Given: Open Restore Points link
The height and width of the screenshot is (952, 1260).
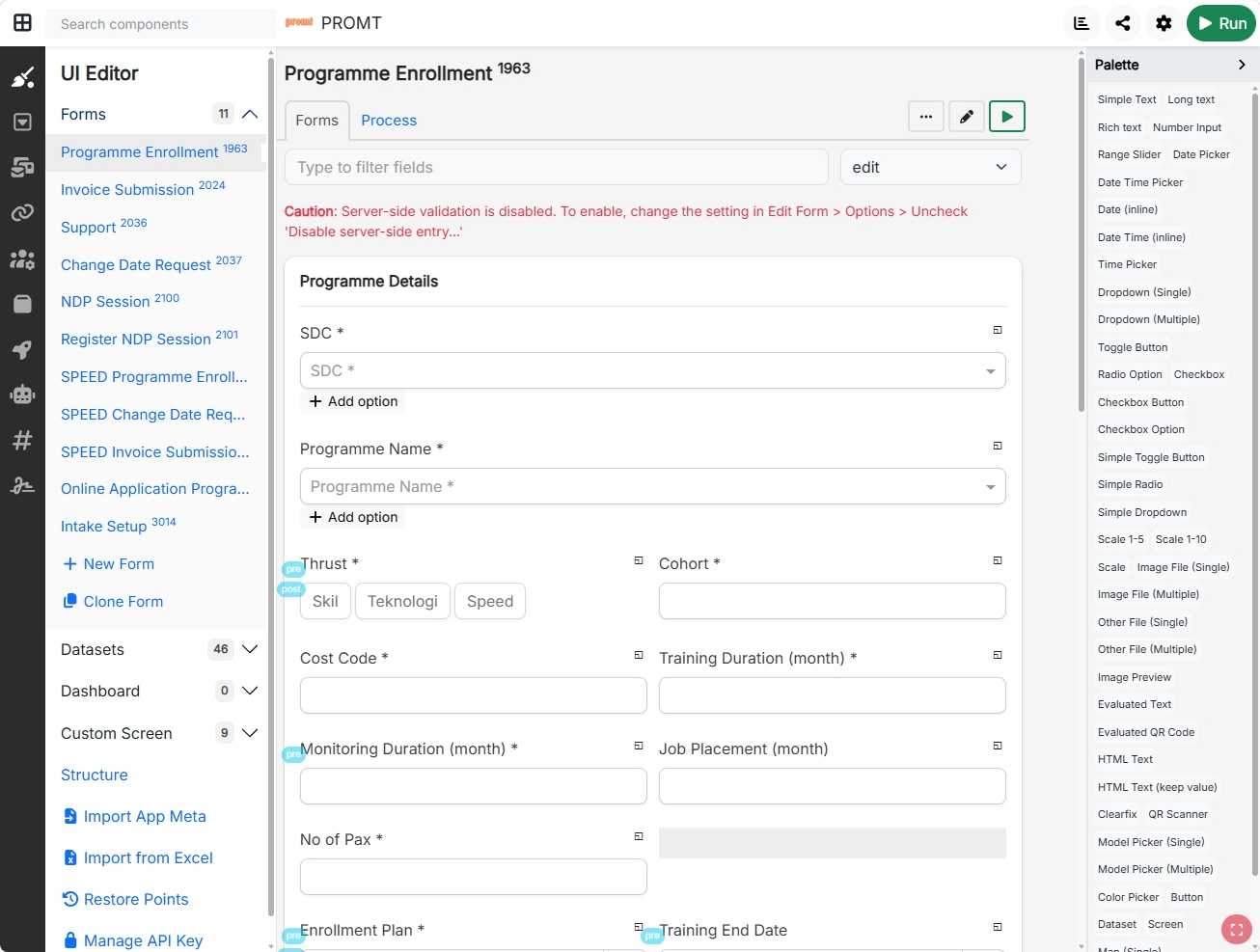Looking at the screenshot, I should point(125,899).
